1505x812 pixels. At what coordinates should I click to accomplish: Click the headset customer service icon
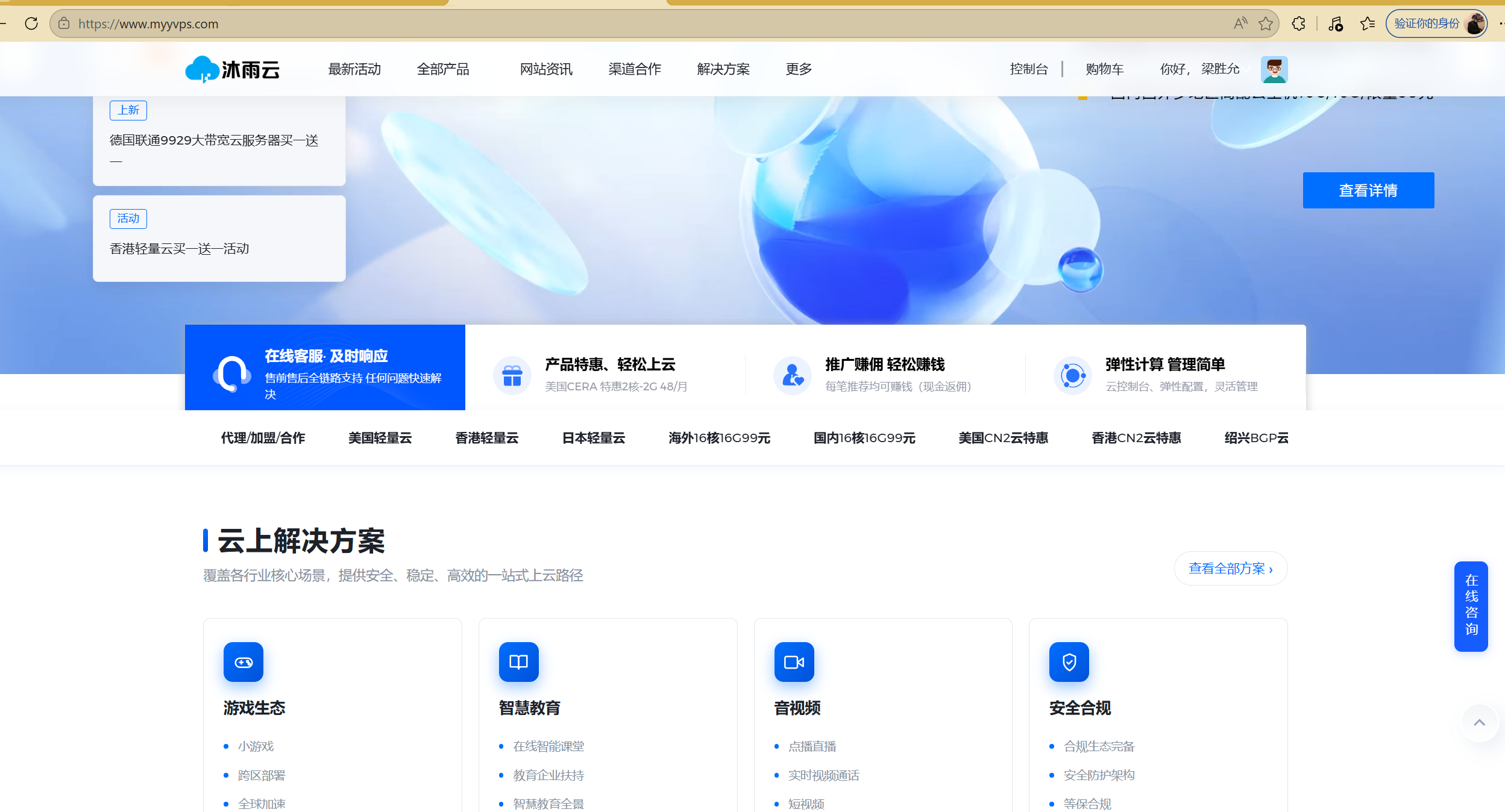coord(231,373)
